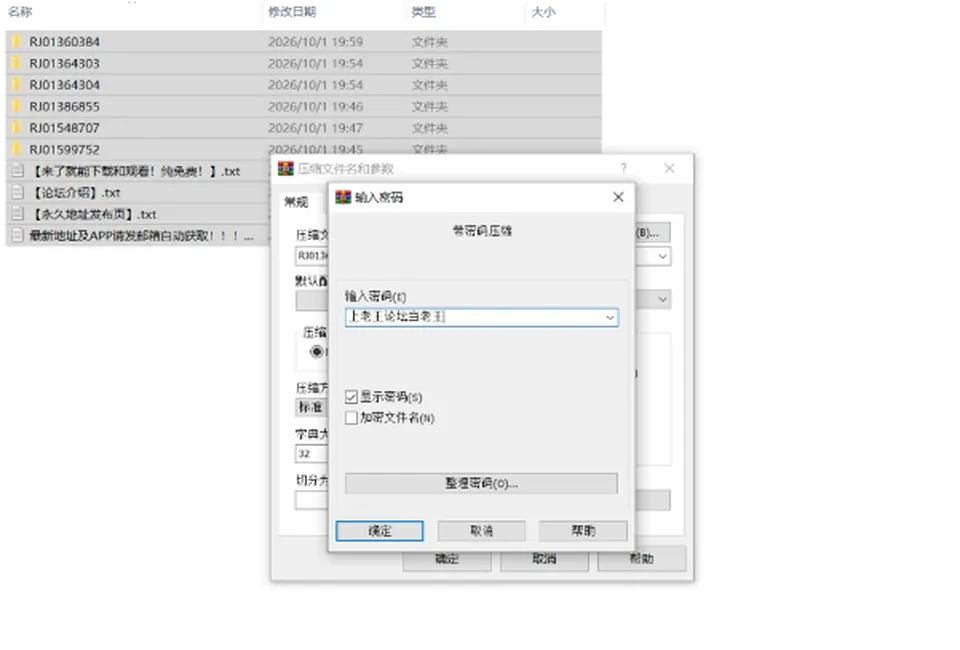
Task: Sort by the 修改日期 column header
Action: point(292,12)
